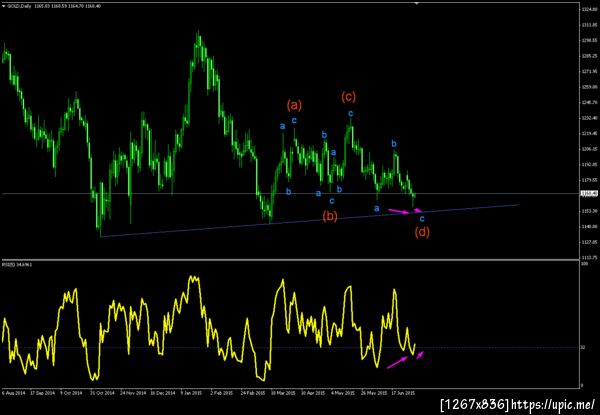Click the 24 Nov 2014 date label

coord(132,393)
